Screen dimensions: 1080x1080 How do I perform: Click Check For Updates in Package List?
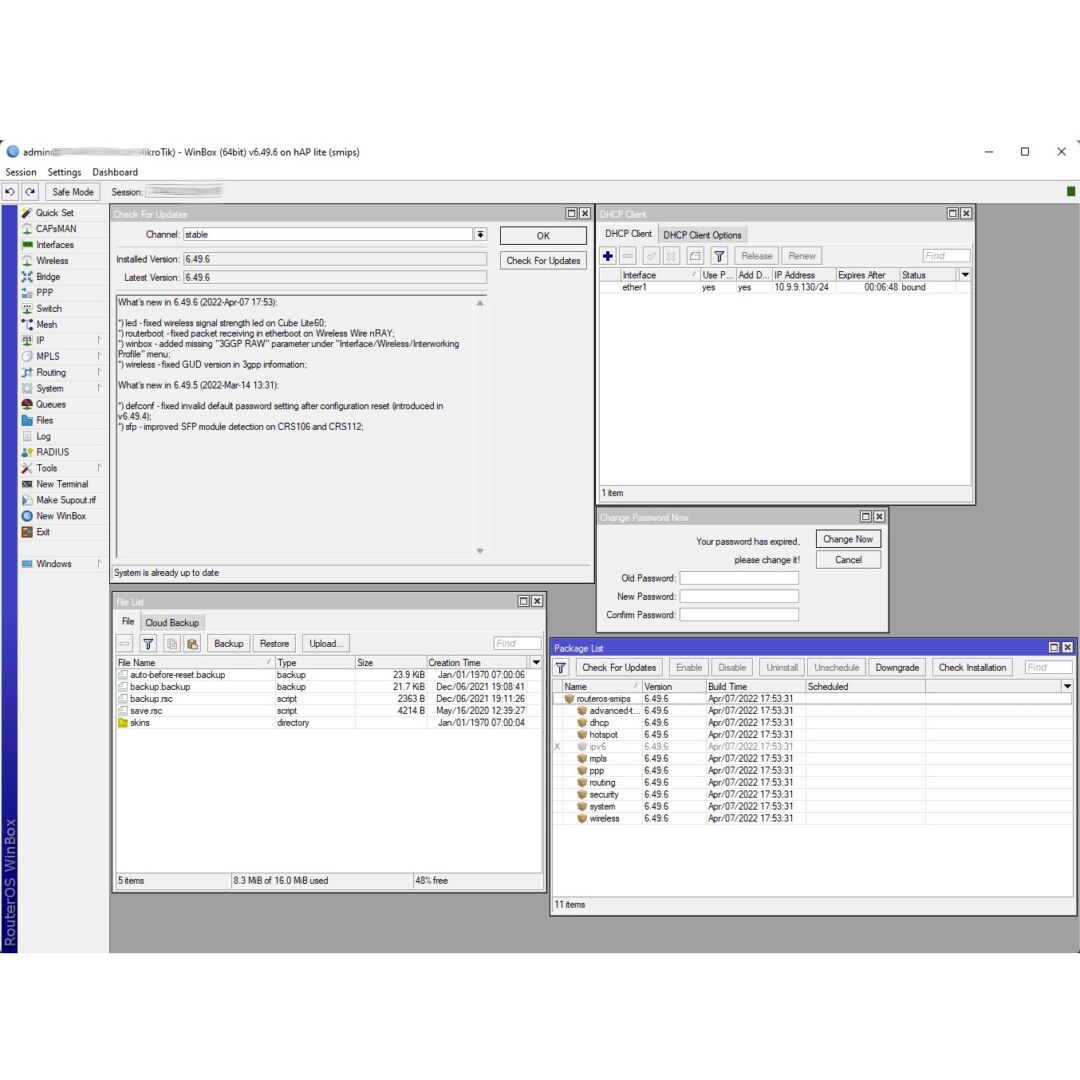click(x=619, y=667)
